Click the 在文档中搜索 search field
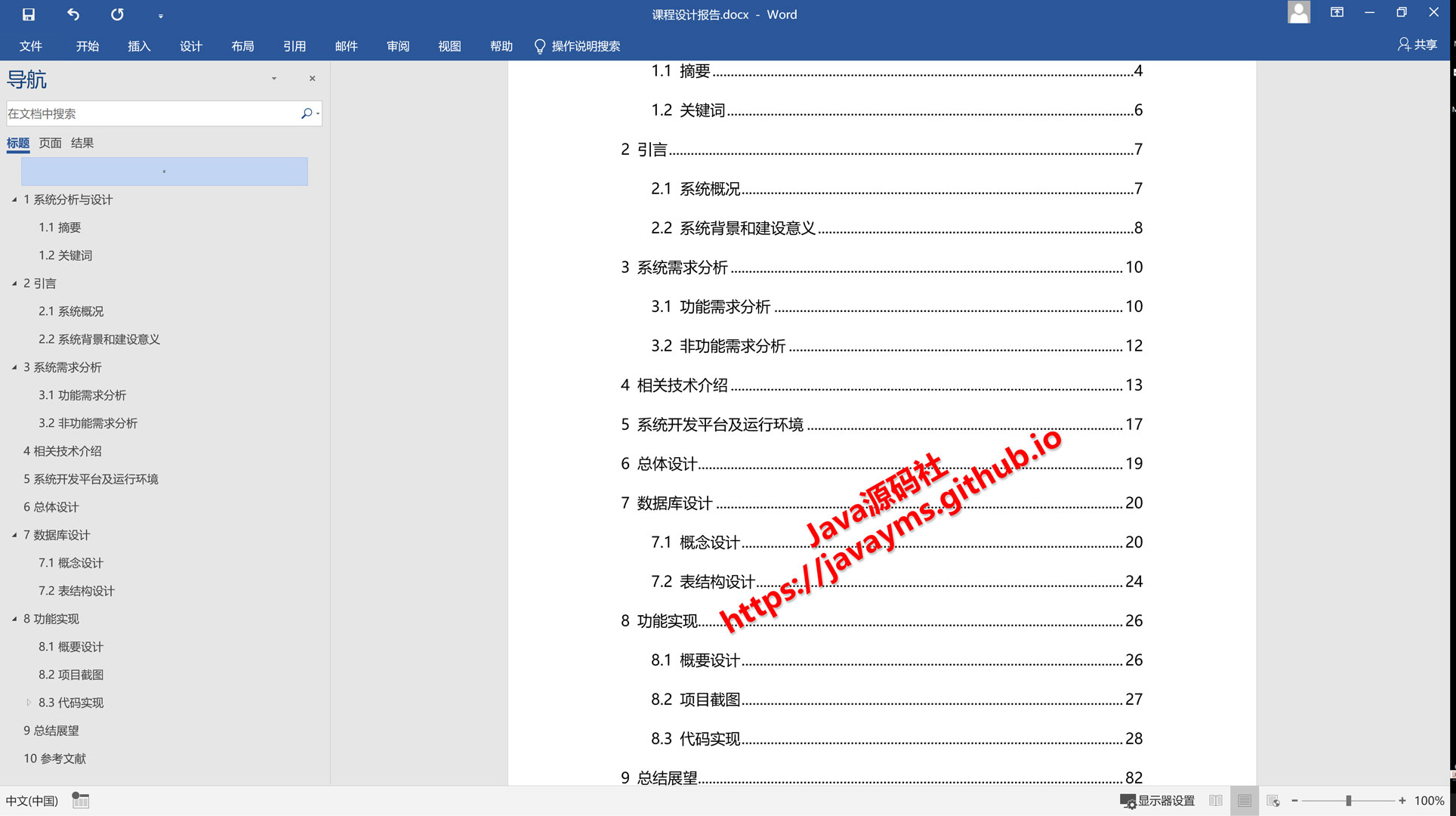1456x816 pixels. (151, 113)
